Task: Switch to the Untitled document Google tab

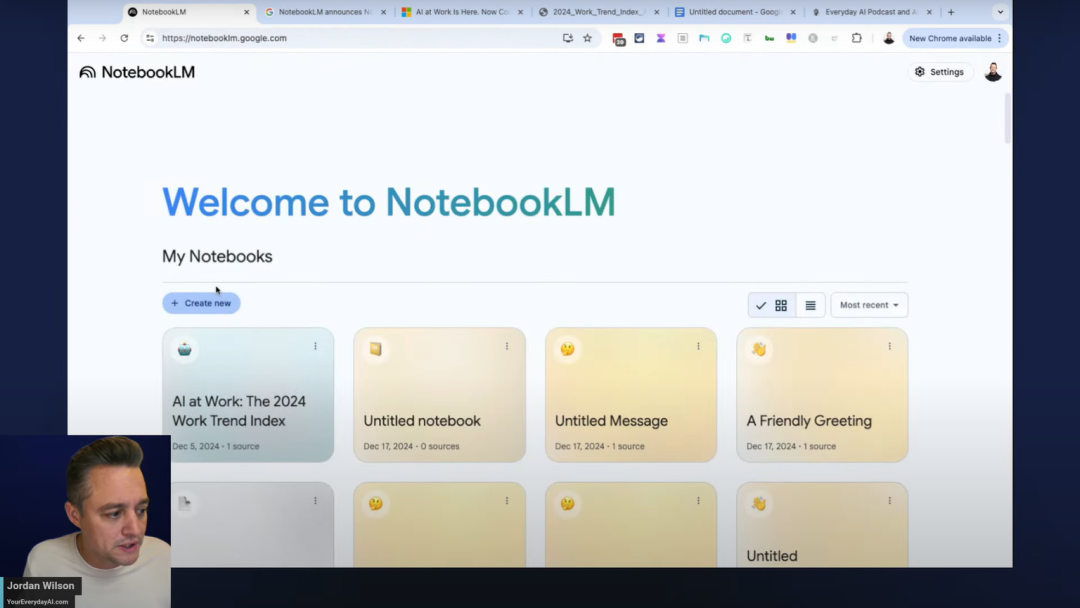Action: tap(733, 12)
